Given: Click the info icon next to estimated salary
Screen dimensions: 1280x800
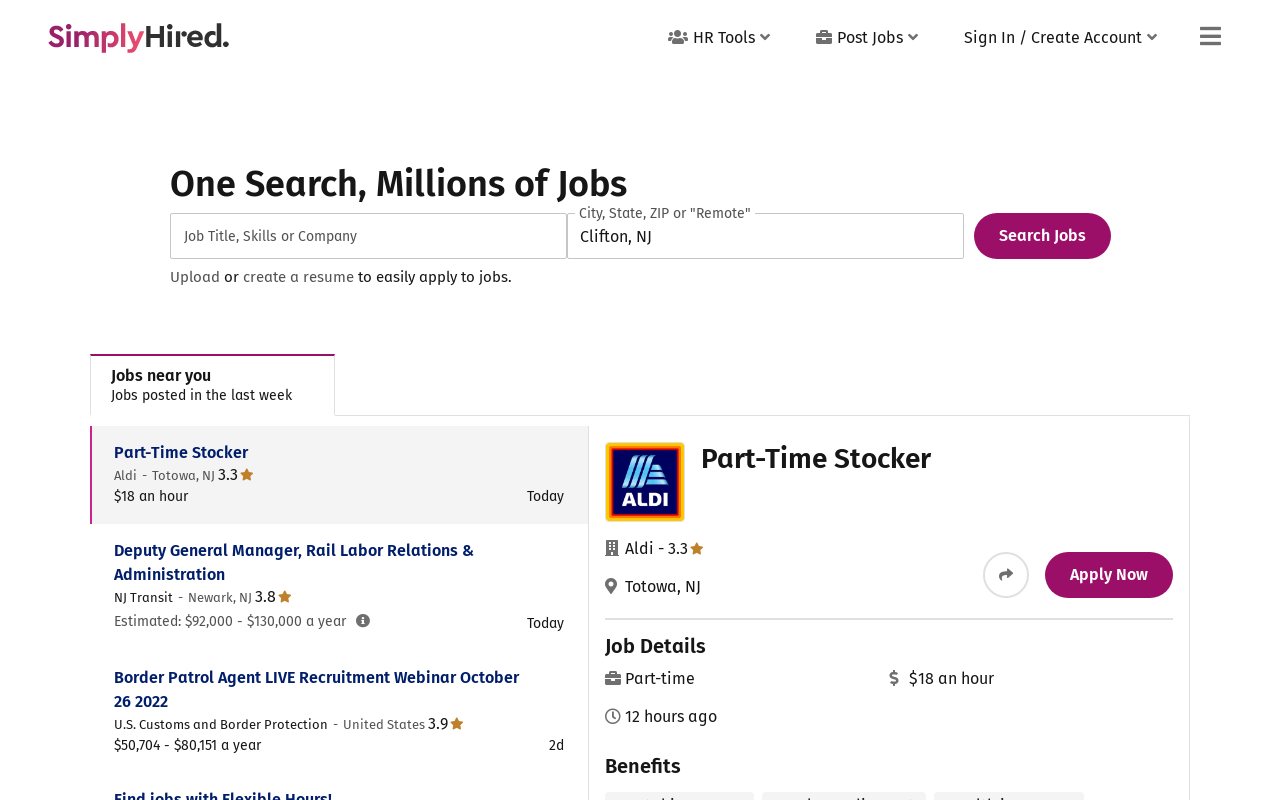Looking at the screenshot, I should coord(363,621).
